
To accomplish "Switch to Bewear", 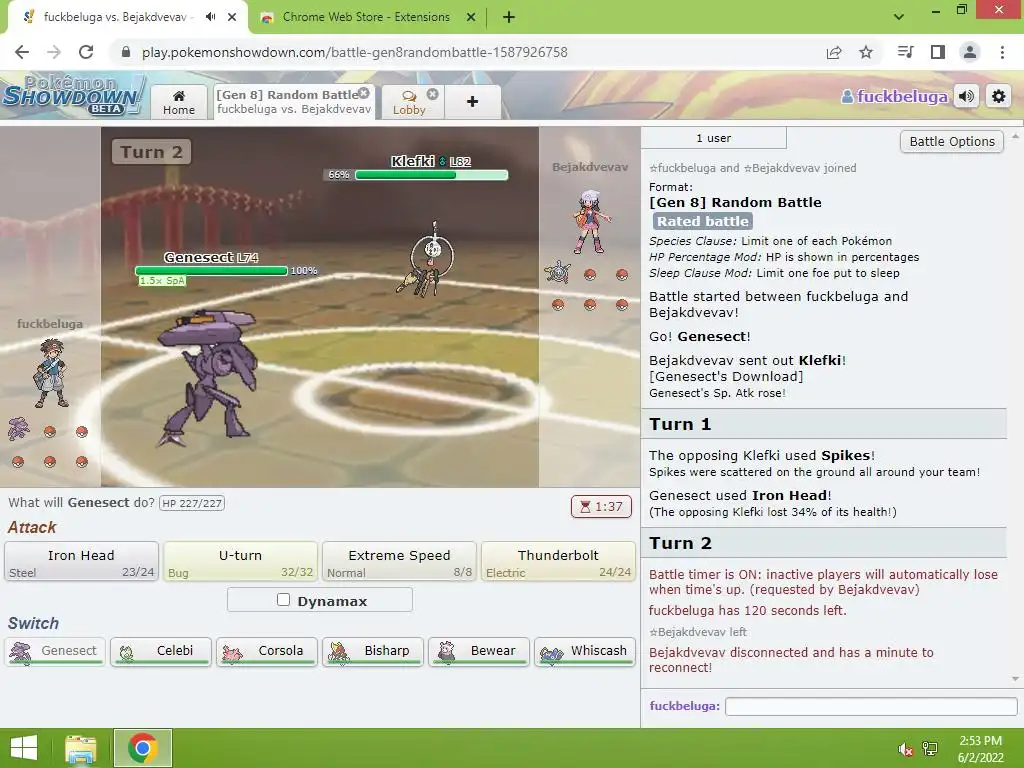I will [x=479, y=652].
